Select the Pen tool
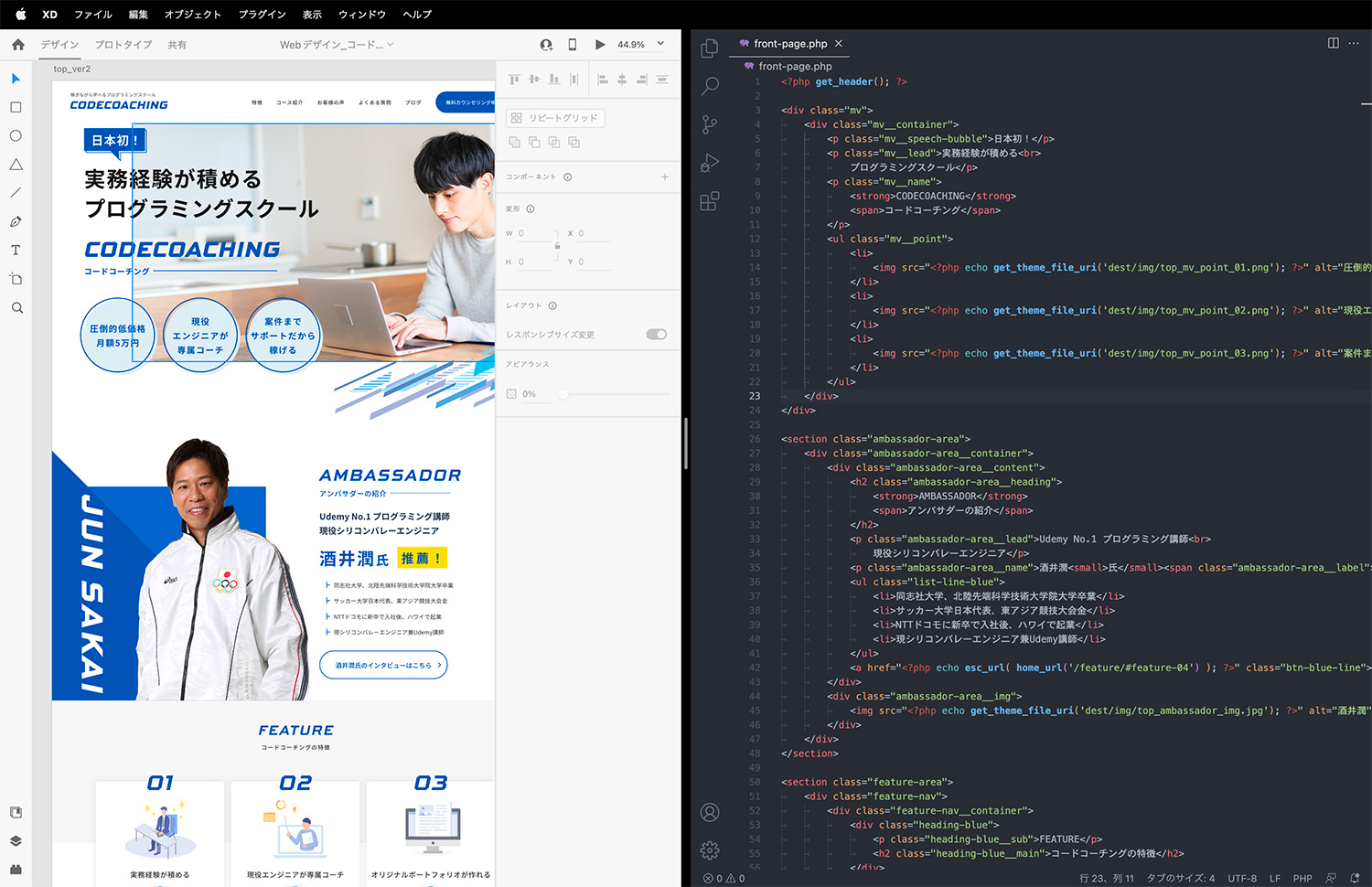Image resolution: width=1372 pixels, height=887 pixels. pos(15,221)
